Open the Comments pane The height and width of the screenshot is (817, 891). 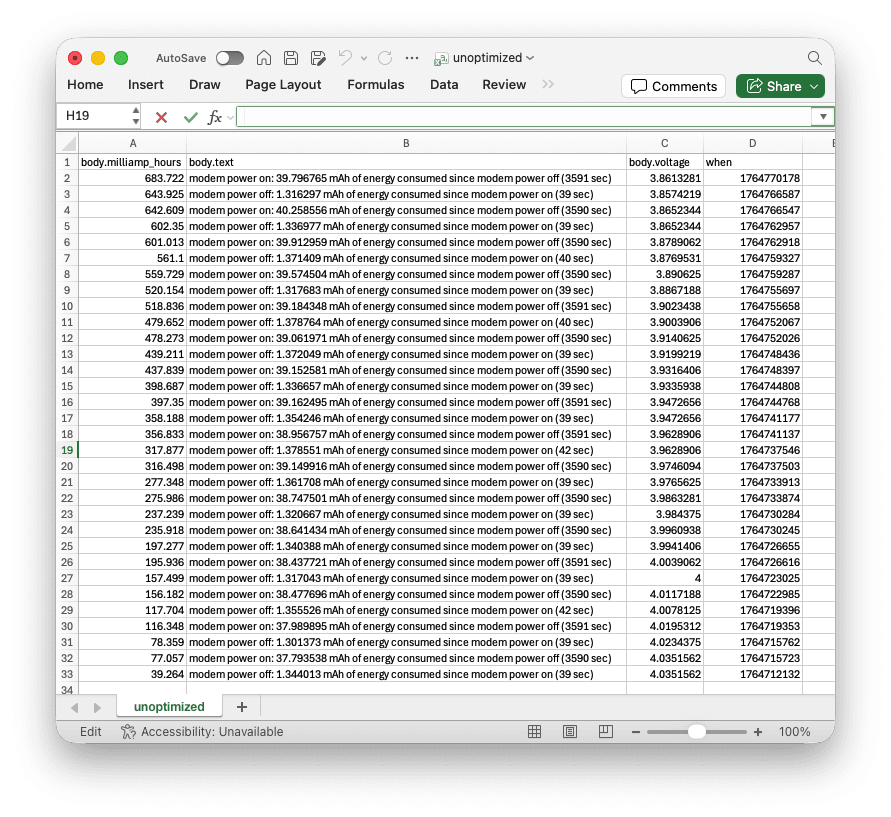[x=673, y=86]
